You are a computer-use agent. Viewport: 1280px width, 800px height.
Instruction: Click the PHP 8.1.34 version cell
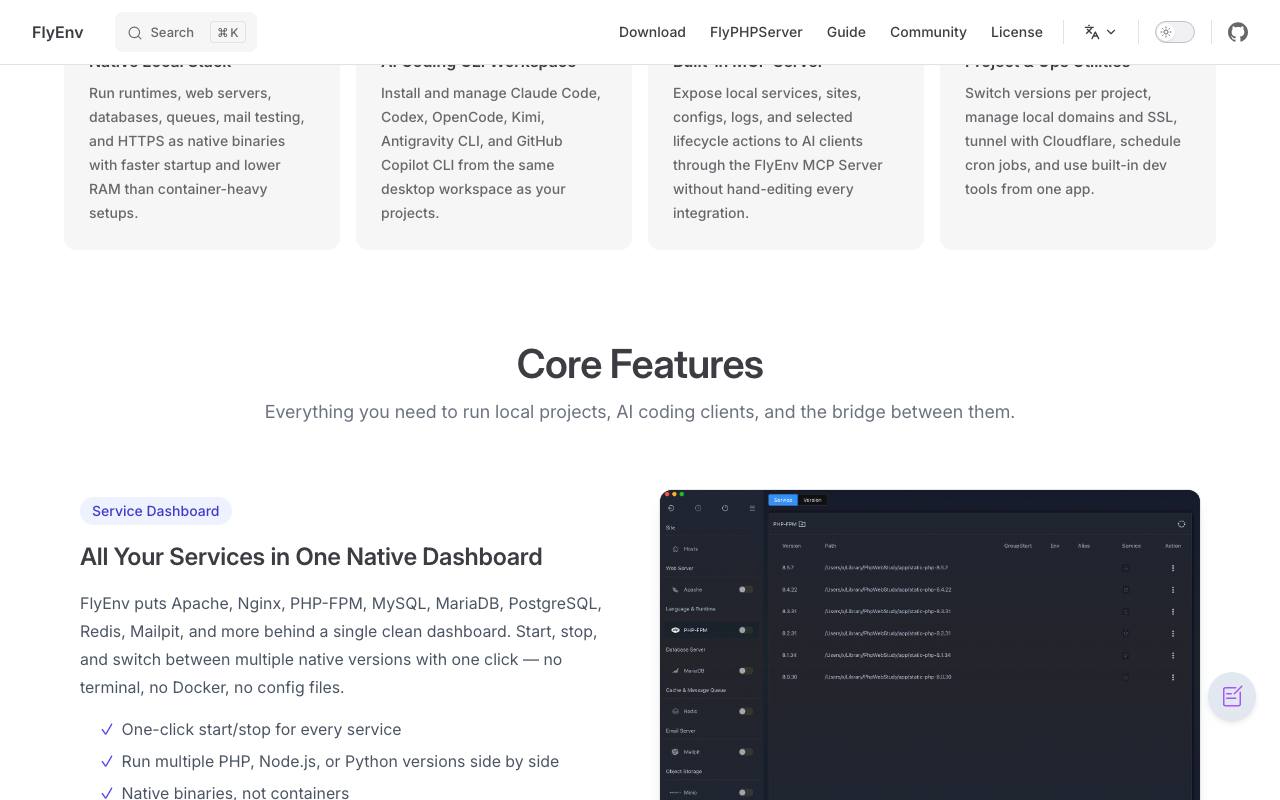790,655
